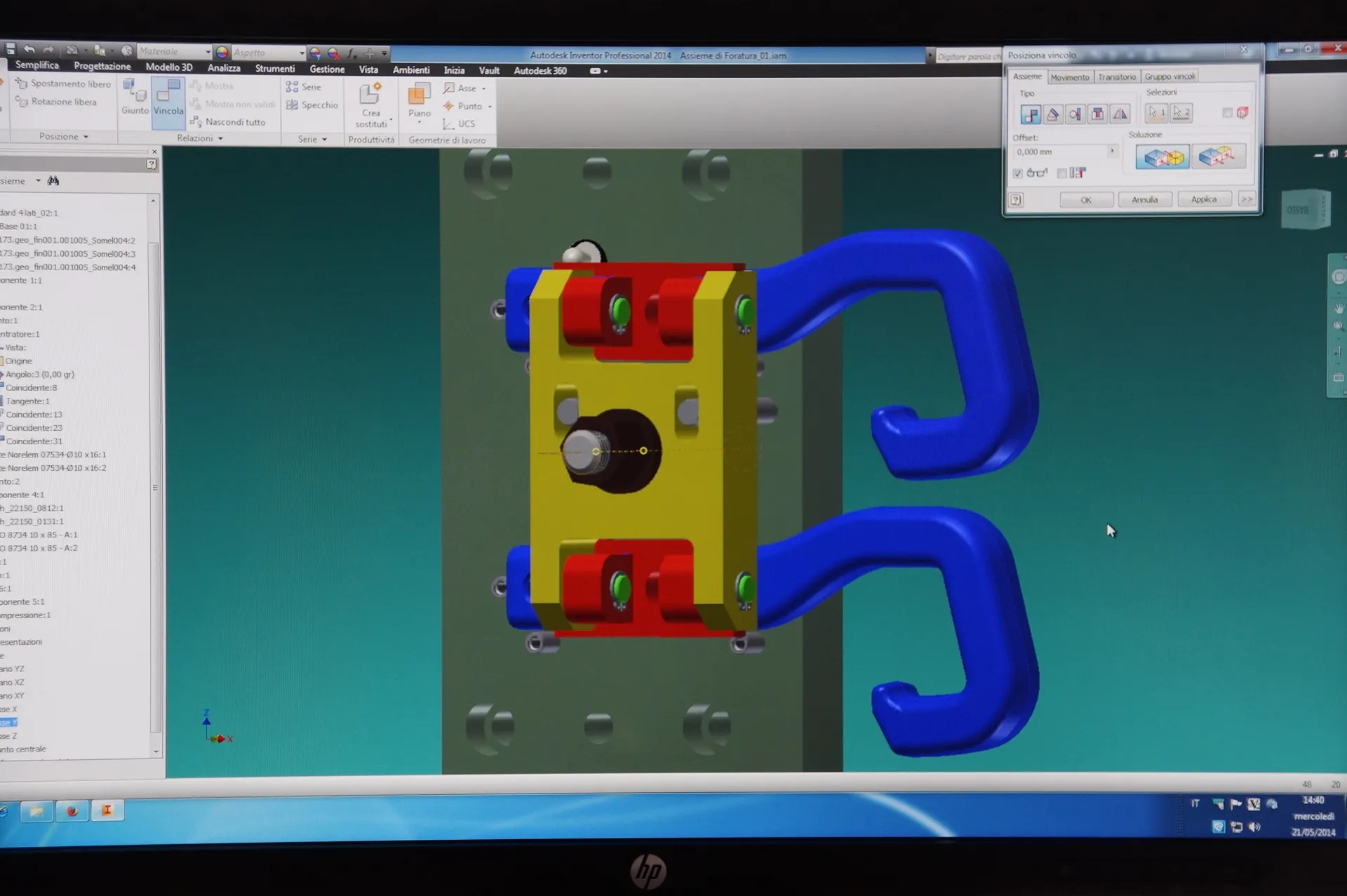Expand the Offset value arrow
The height and width of the screenshot is (896, 1347).
[x=1112, y=152]
